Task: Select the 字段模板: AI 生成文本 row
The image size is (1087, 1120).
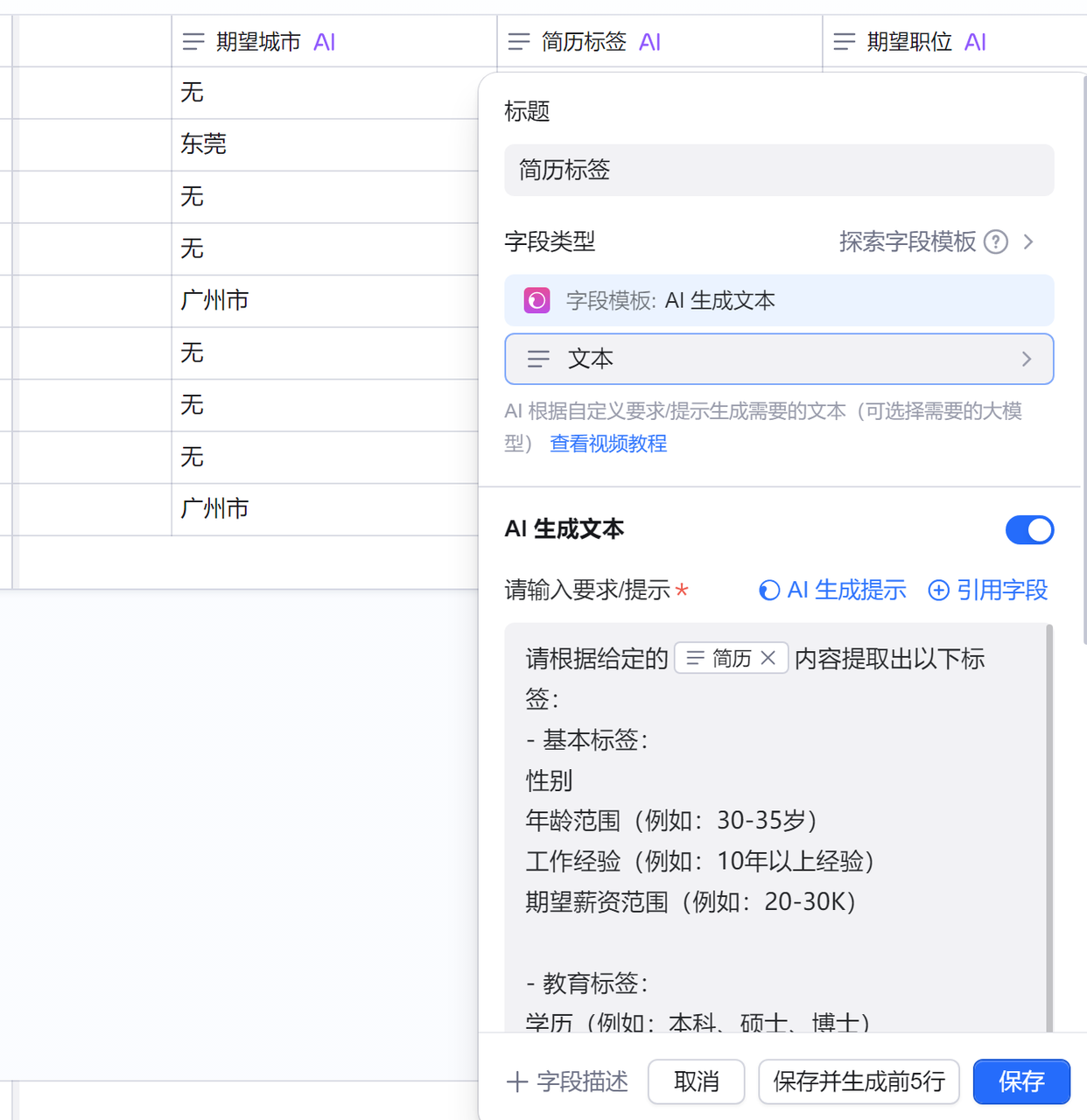Action: [x=779, y=301]
